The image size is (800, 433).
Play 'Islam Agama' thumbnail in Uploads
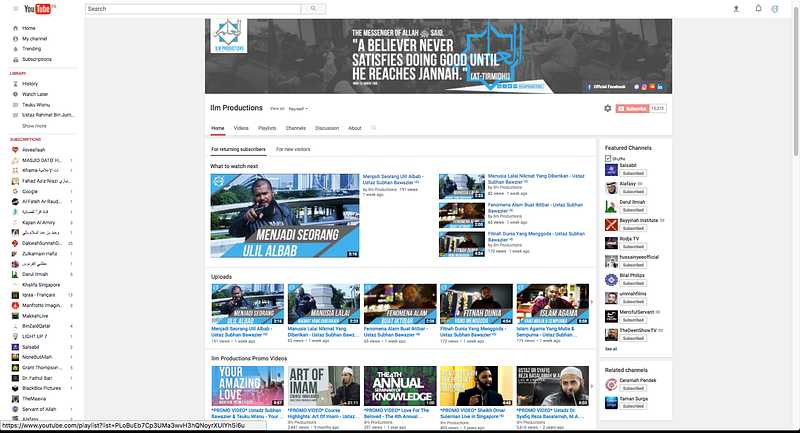pos(553,304)
